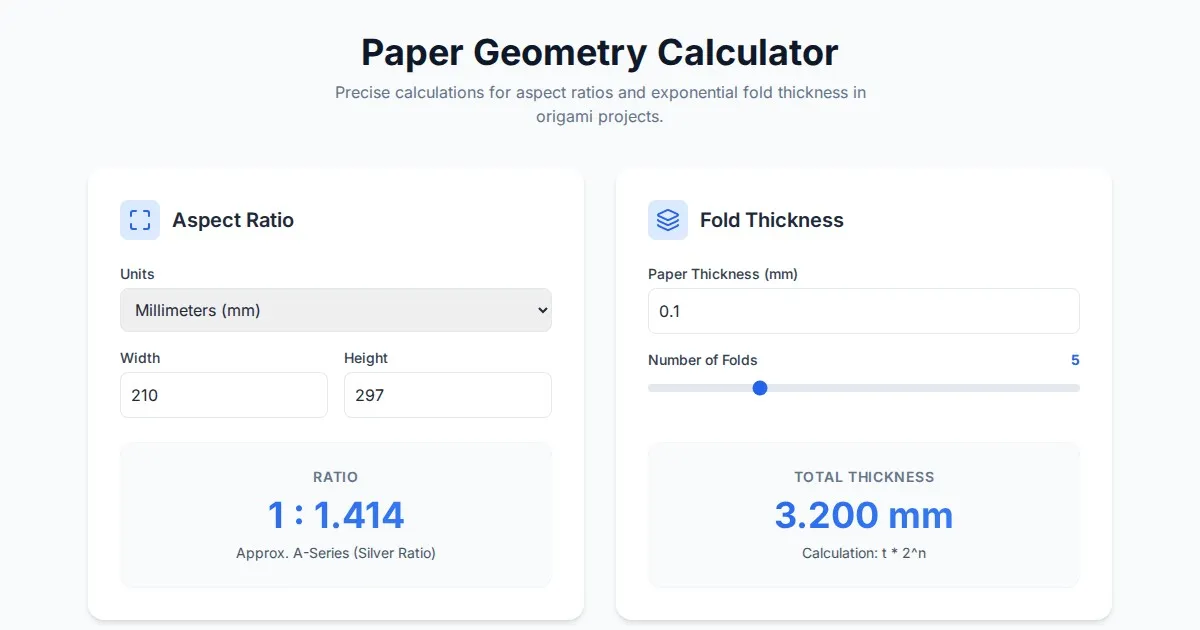
Task: Click the chevron arrow on Millimeters selector
Action: pyautogui.click(x=542, y=310)
